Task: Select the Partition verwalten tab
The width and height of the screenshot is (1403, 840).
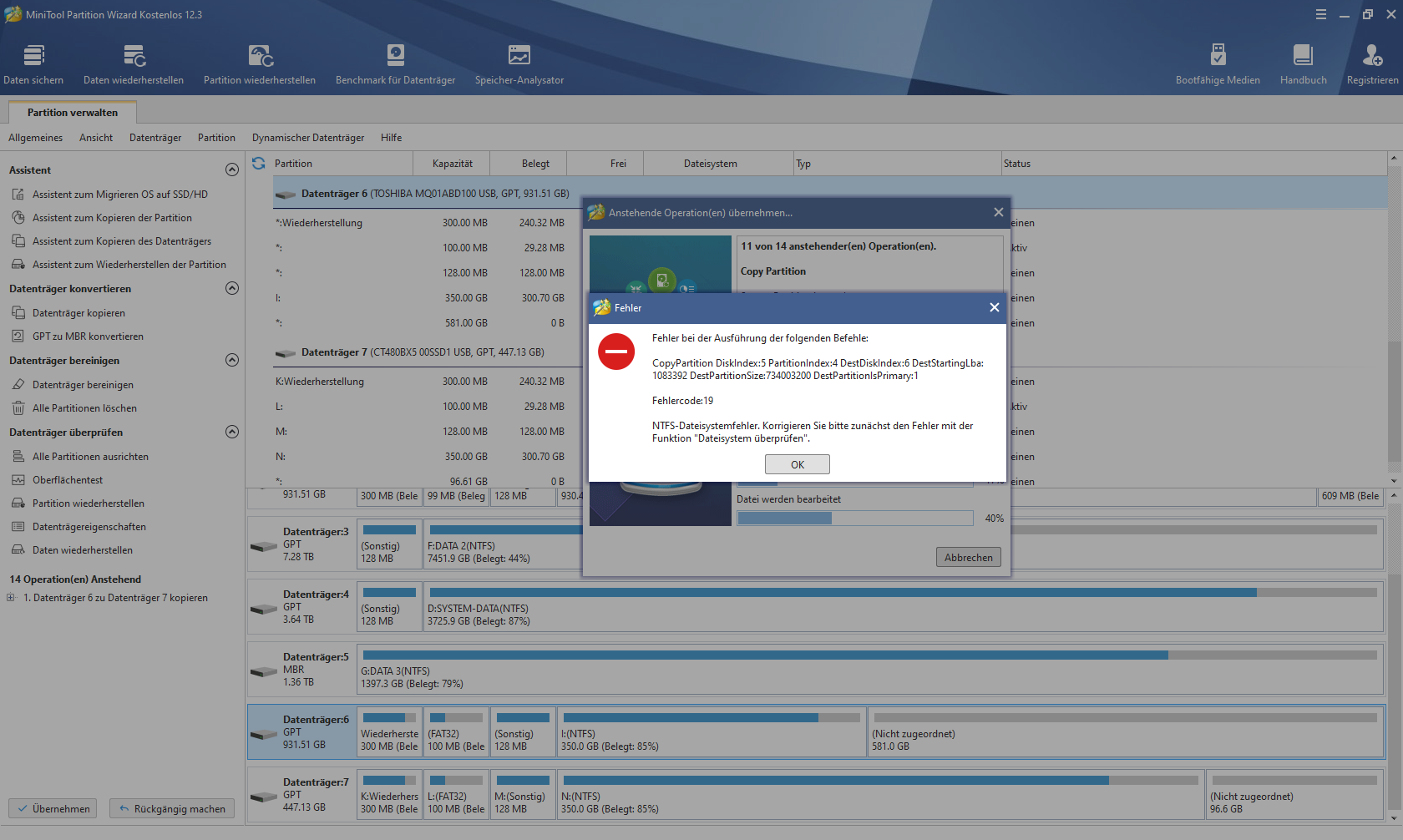Action: pyautogui.click(x=73, y=113)
